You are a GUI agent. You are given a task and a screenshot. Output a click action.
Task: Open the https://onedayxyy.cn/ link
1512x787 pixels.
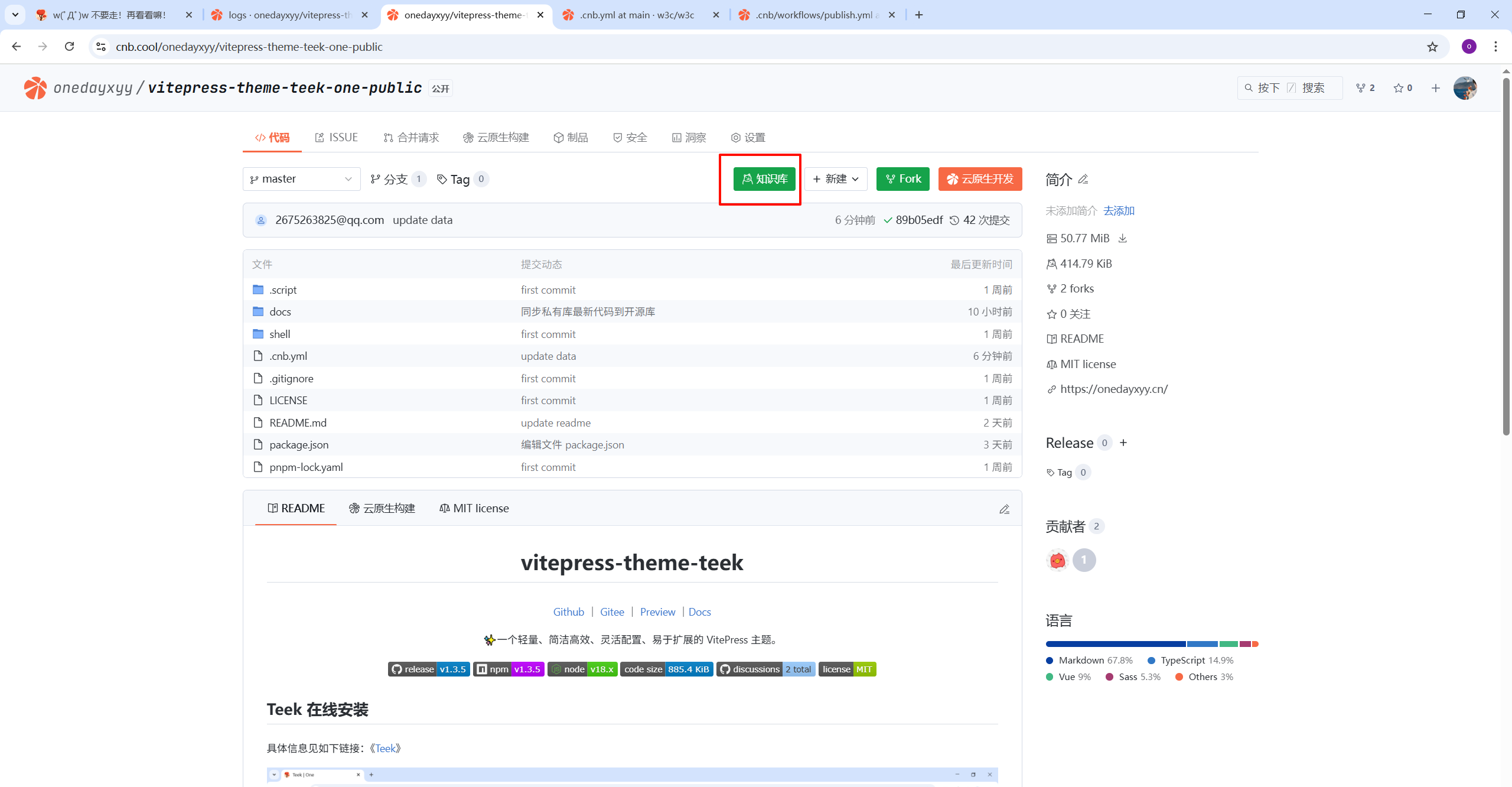pos(1114,389)
